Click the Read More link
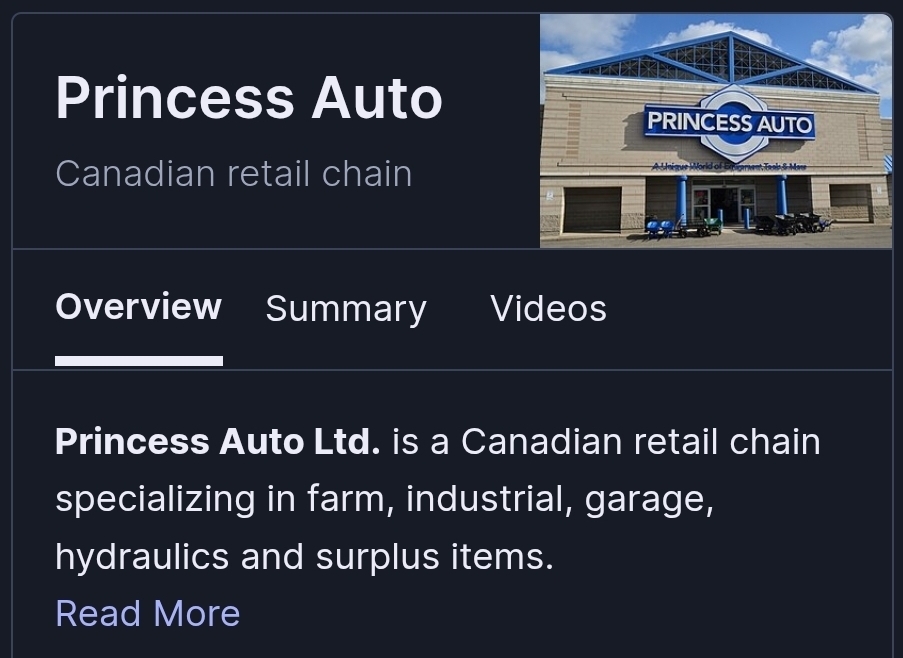The image size is (903, 658). [x=147, y=613]
